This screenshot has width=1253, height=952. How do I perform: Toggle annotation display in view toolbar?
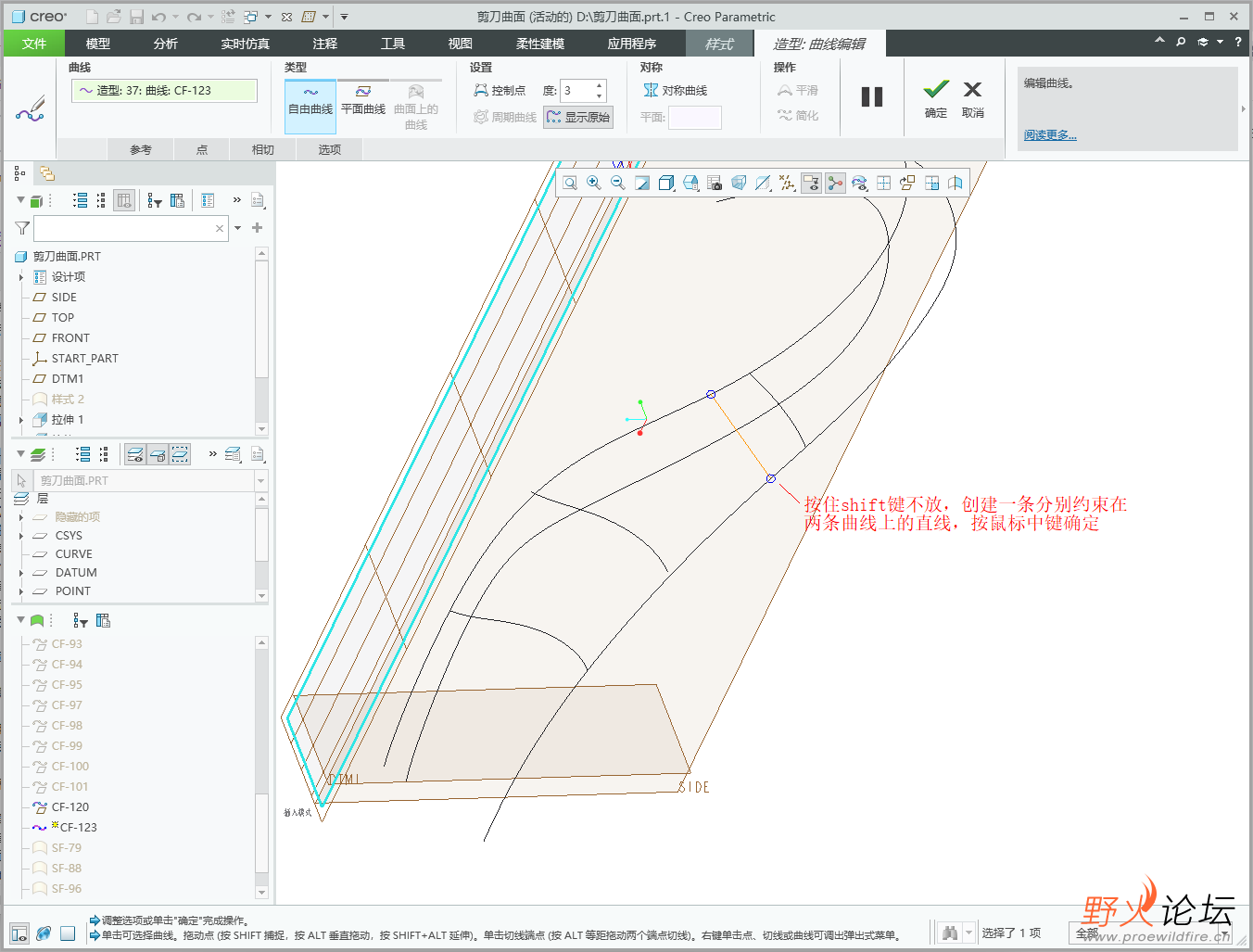811,183
